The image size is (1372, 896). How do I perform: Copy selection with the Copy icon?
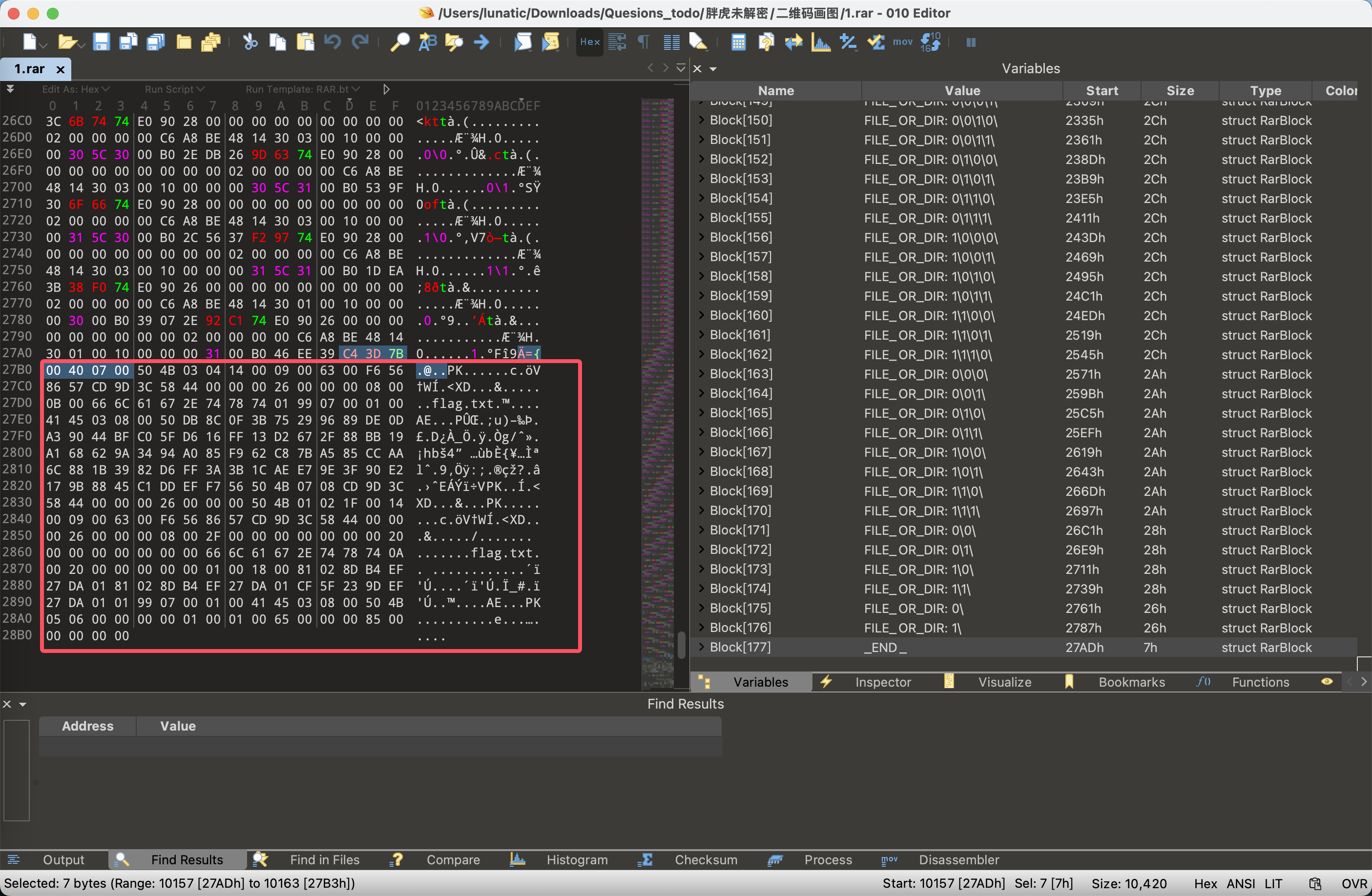click(x=278, y=42)
